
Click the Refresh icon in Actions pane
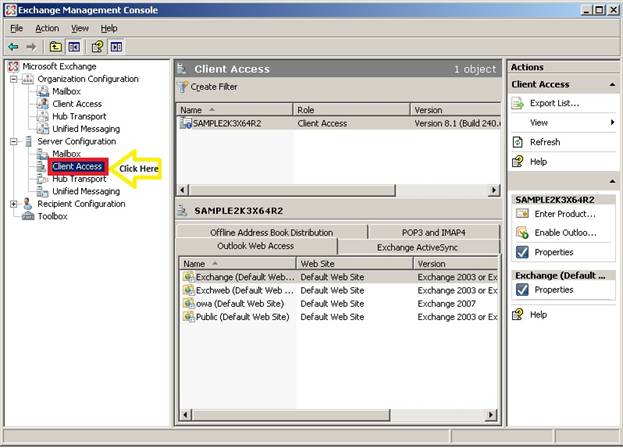click(518, 142)
